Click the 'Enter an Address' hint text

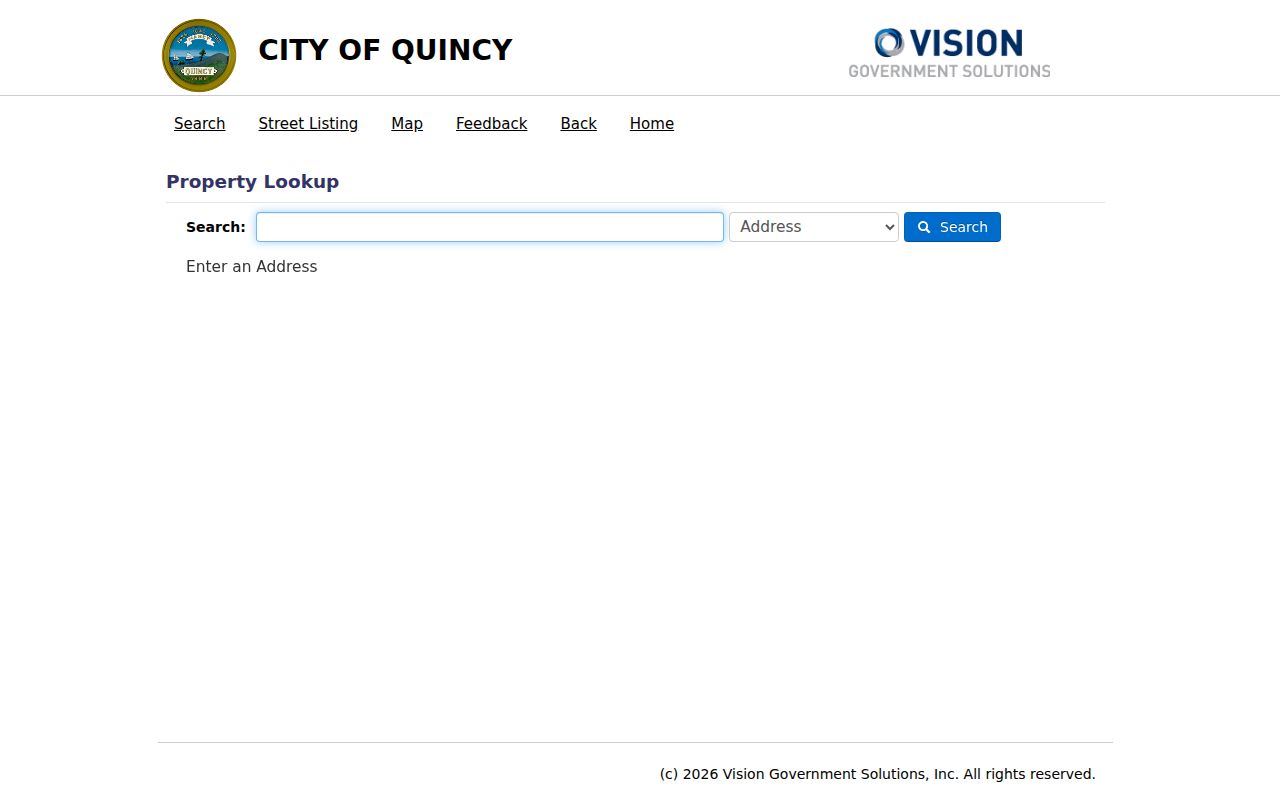pos(252,266)
